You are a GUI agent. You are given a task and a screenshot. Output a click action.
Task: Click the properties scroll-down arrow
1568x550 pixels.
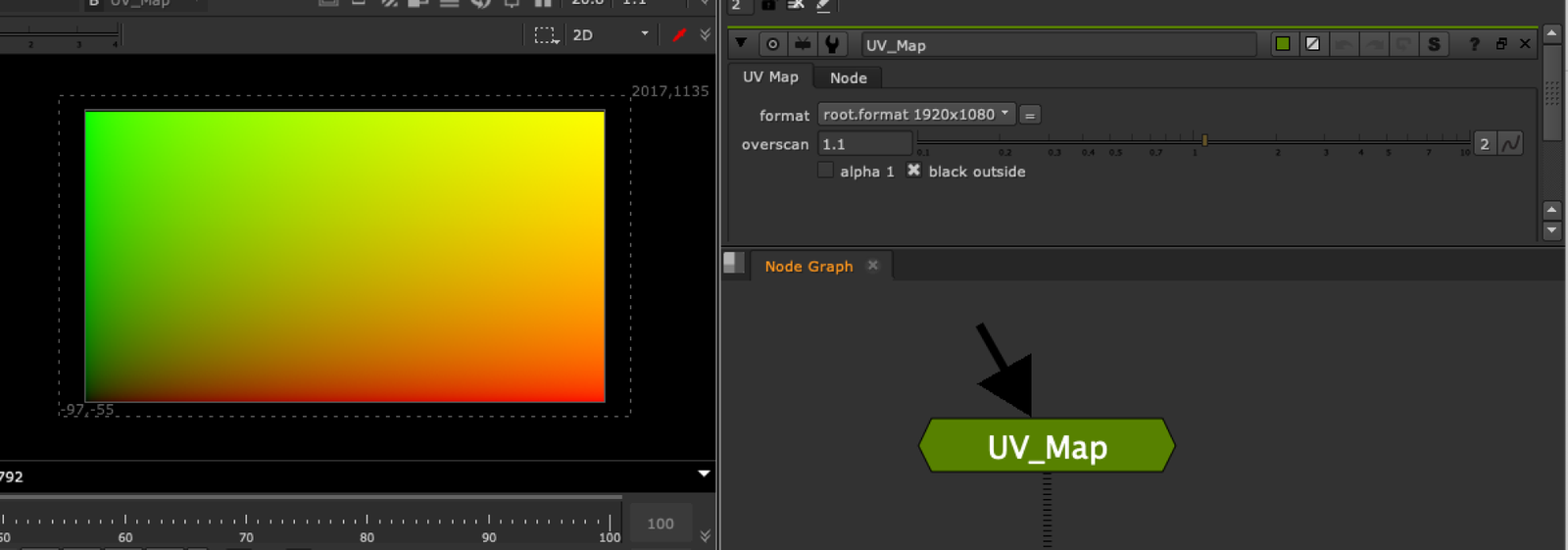pos(1551,230)
